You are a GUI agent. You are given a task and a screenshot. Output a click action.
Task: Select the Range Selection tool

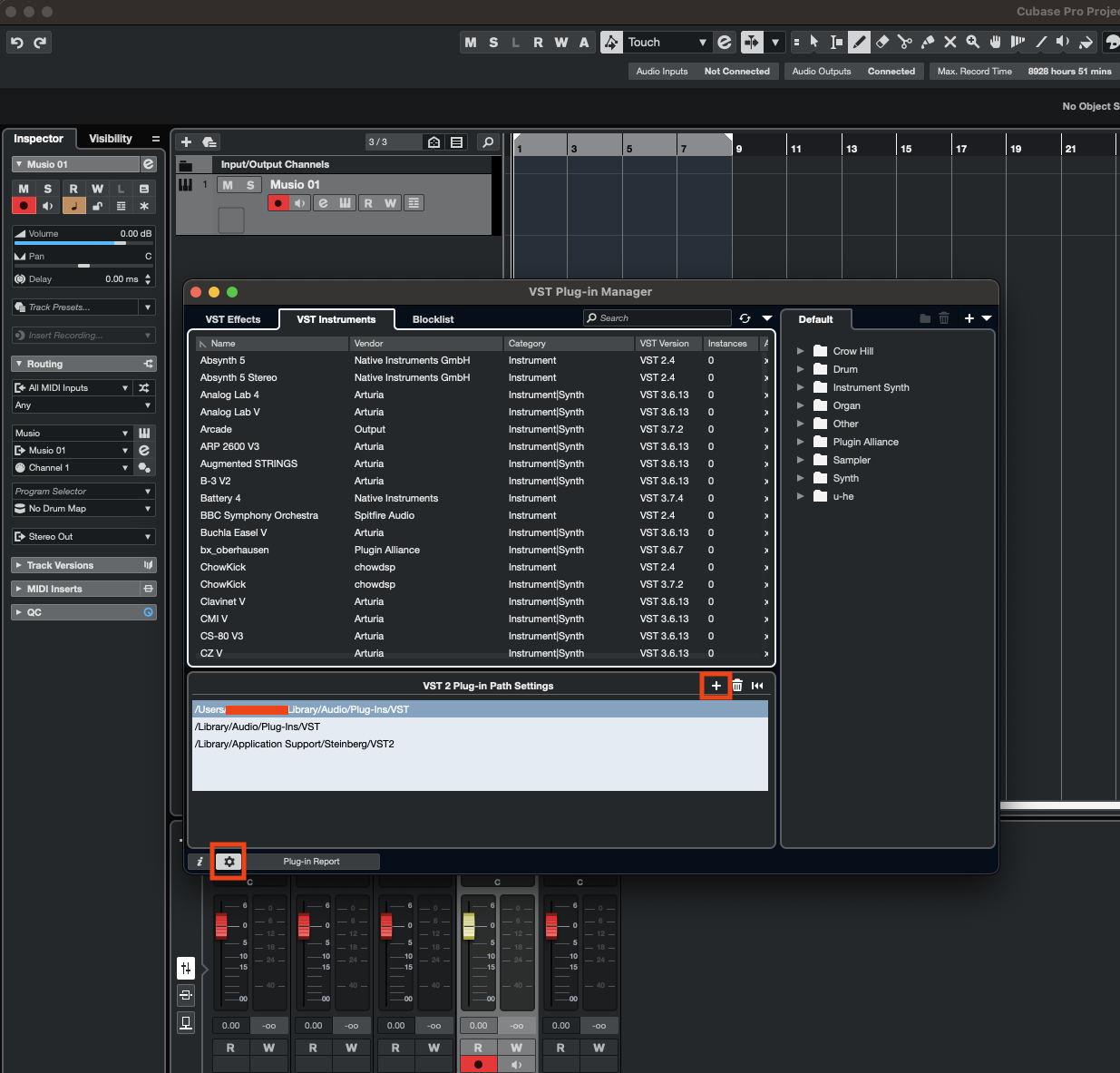tap(837, 42)
